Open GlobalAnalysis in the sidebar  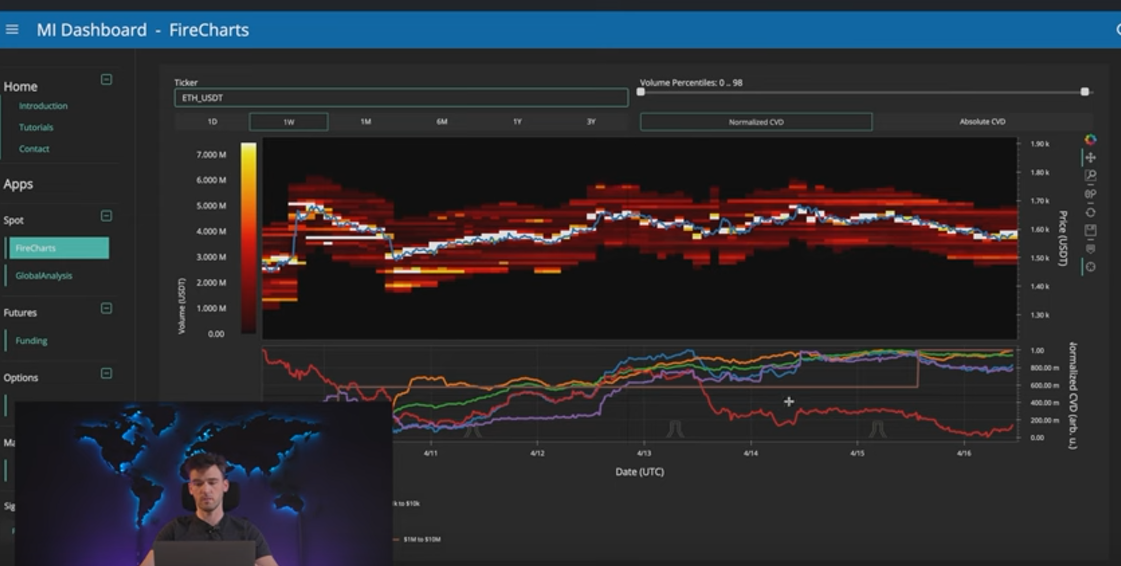coord(44,276)
